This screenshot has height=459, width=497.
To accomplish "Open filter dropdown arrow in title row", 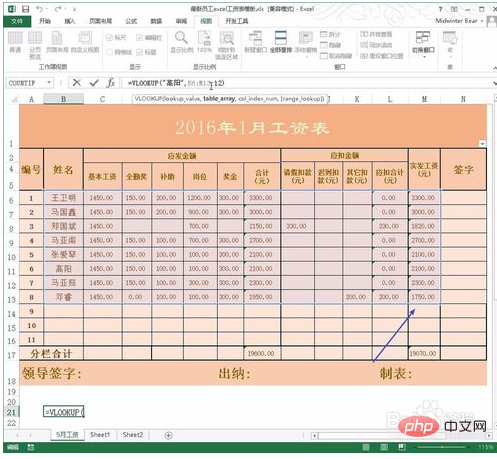I will coord(482,144).
